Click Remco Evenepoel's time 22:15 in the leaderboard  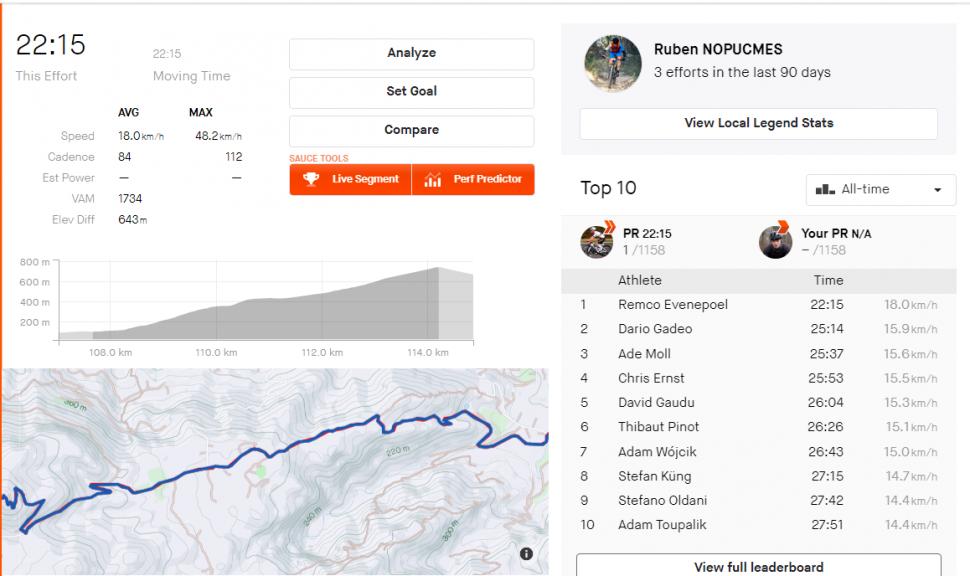pyautogui.click(x=826, y=304)
